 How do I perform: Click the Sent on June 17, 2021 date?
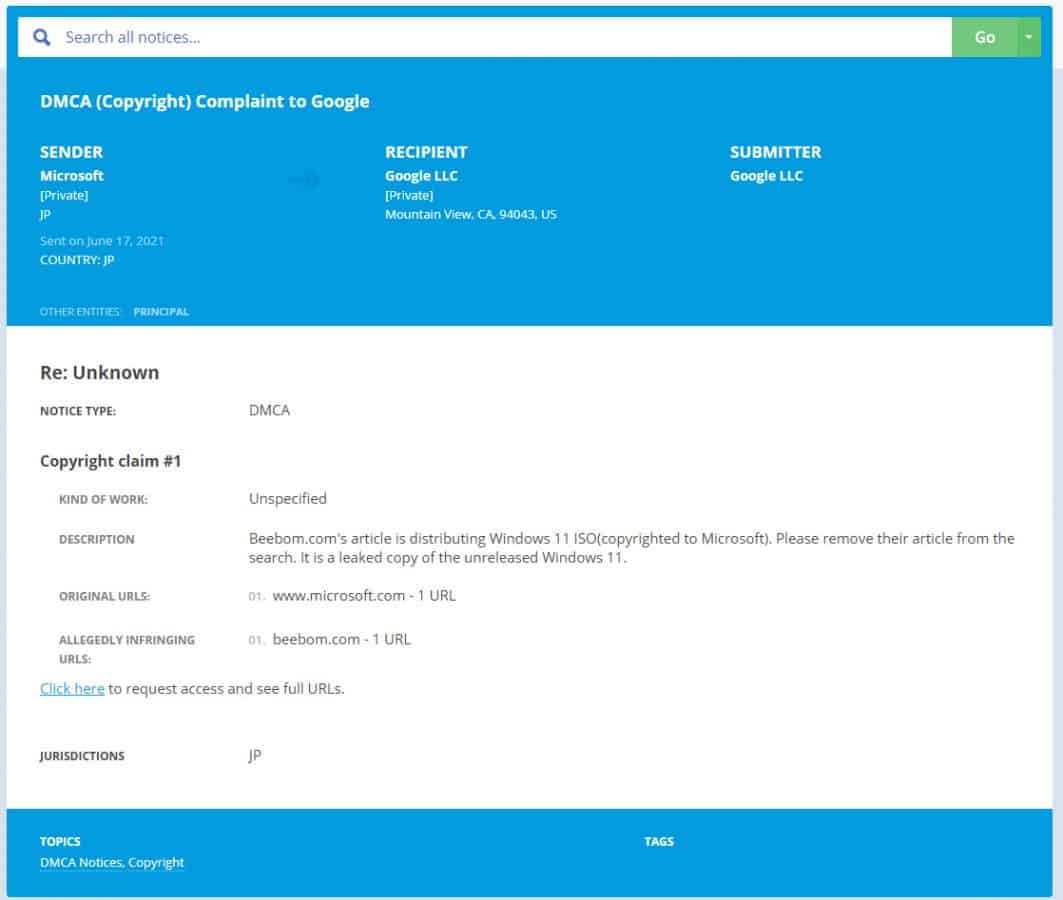(102, 241)
